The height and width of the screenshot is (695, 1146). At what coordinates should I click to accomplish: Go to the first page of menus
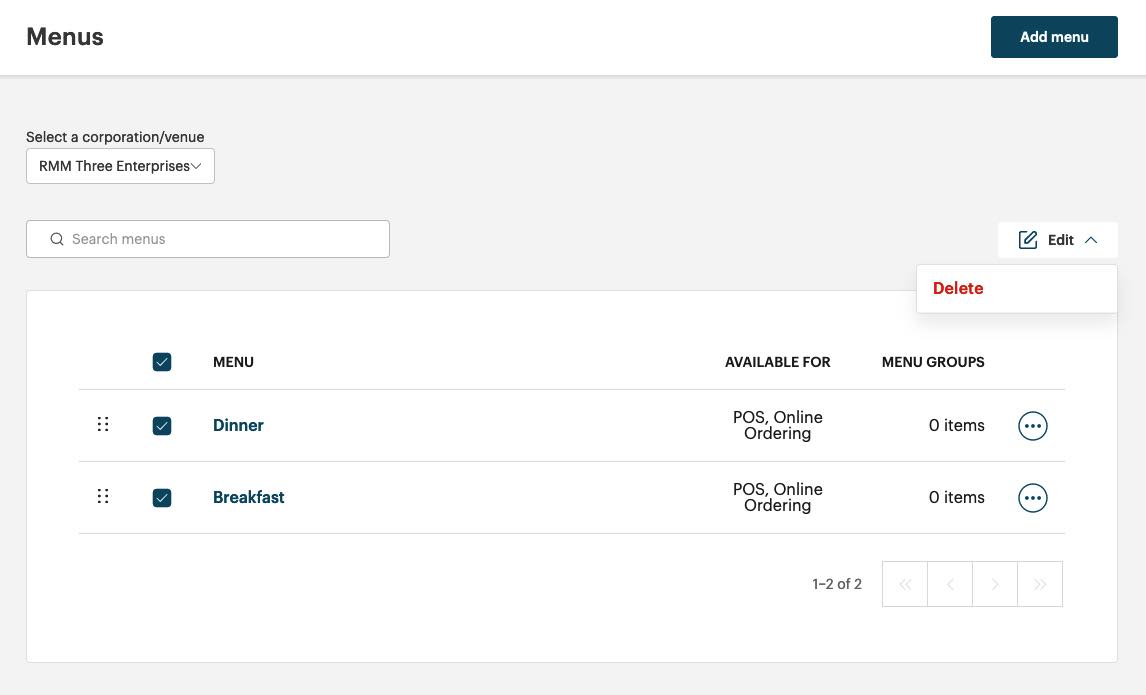click(x=905, y=584)
